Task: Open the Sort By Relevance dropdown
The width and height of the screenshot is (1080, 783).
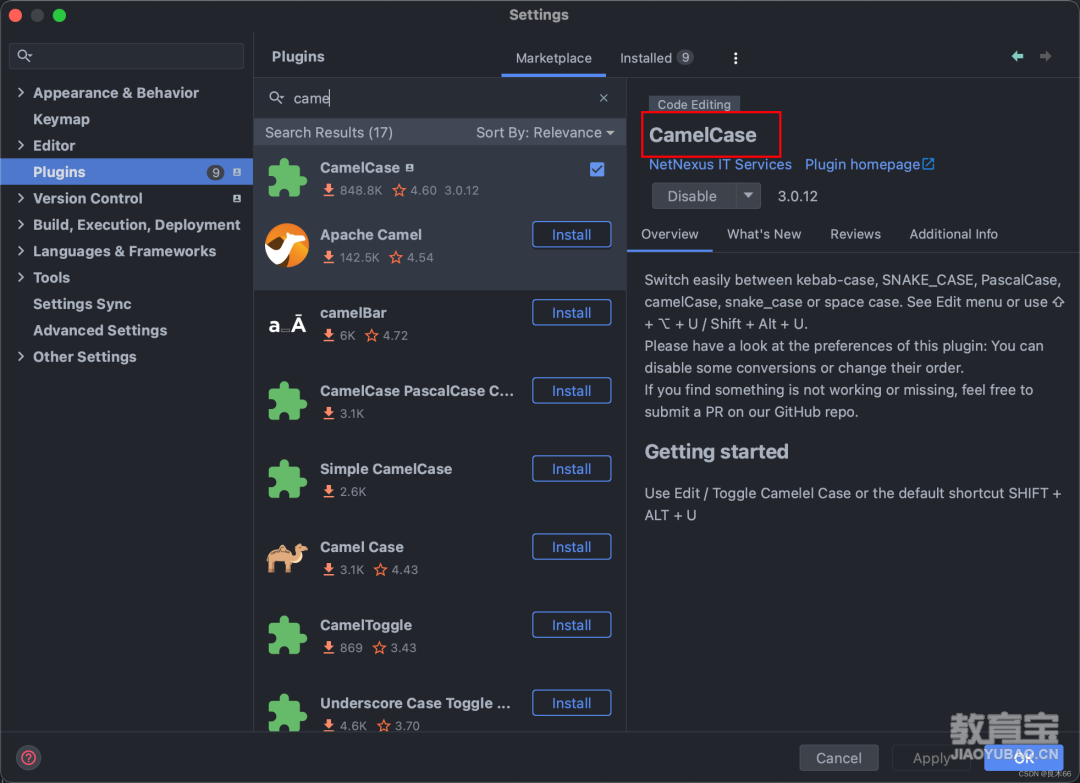Action: pyautogui.click(x=545, y=132)
